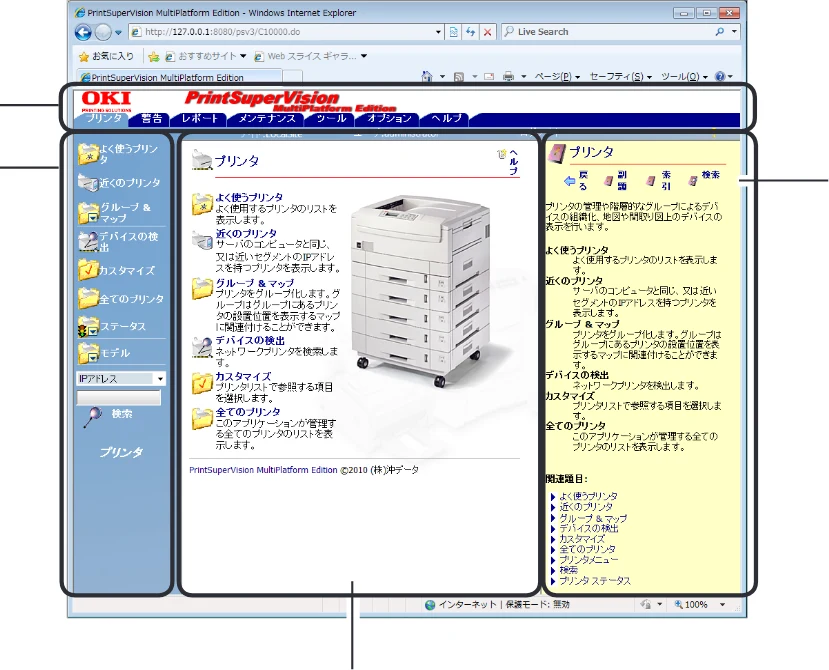Expand sidebar グループ & マップ dropdown folder
829x670 pixels.
tap(88, 213)
